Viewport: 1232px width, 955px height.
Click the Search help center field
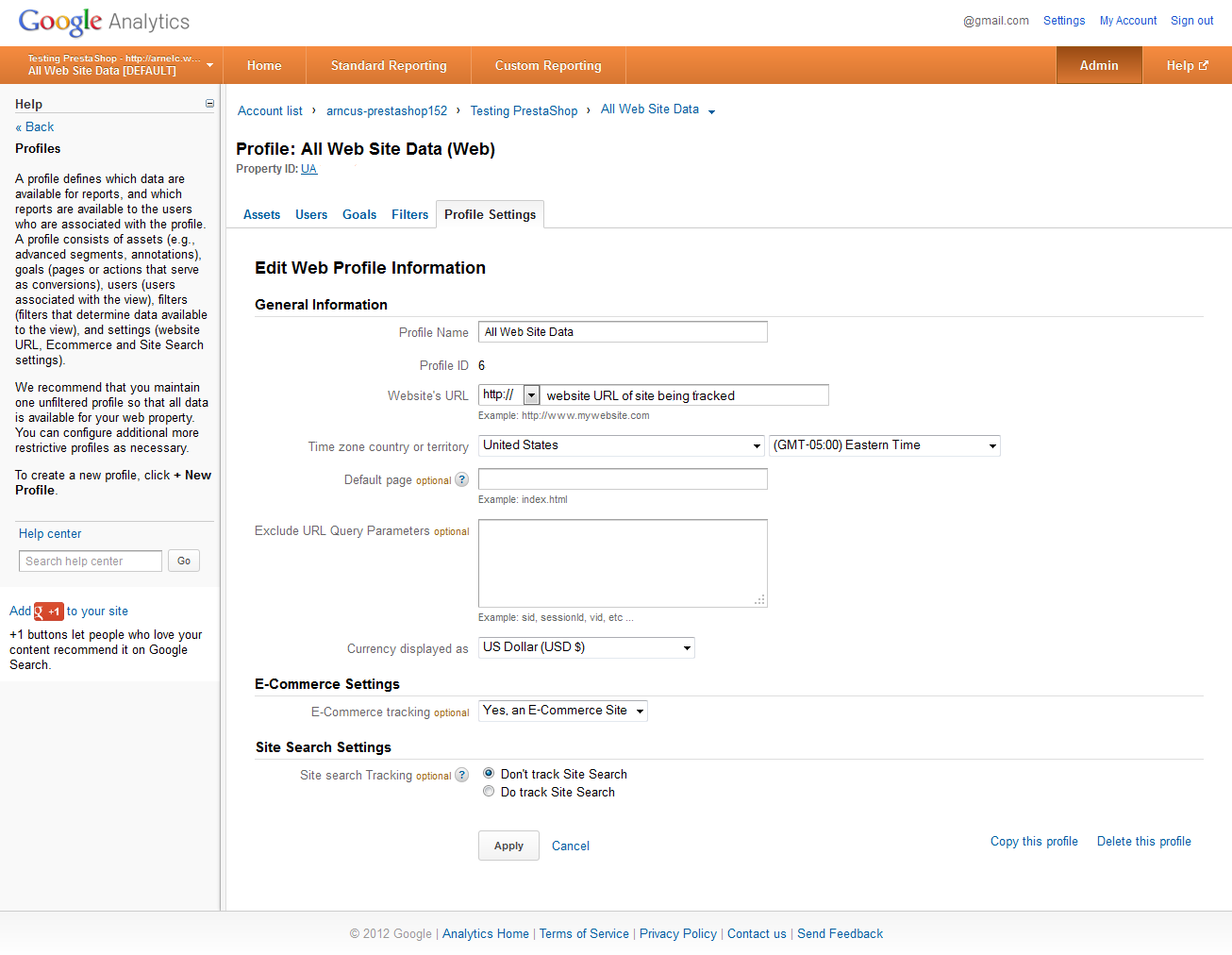point(91,561)
